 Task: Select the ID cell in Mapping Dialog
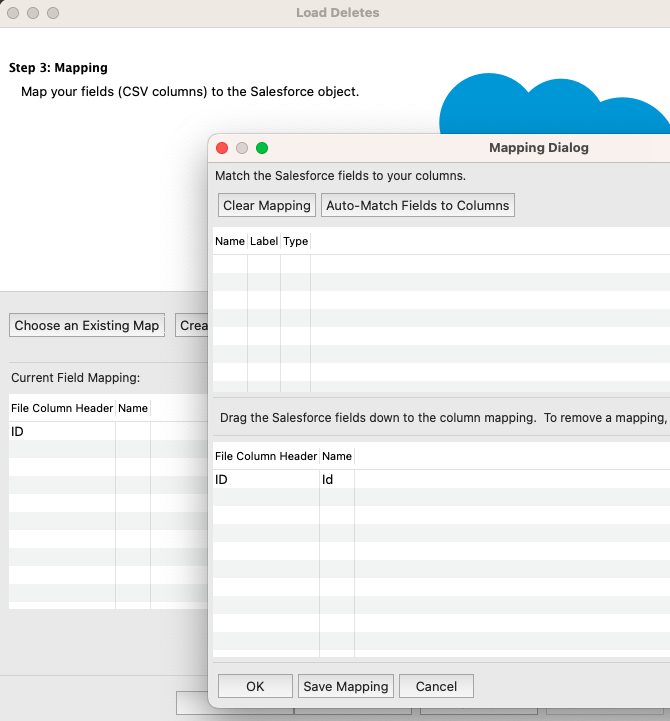266,480
